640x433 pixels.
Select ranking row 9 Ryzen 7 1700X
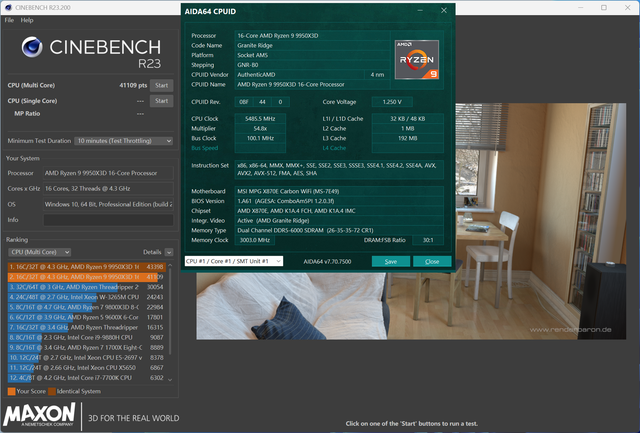(x=86, y=348)
